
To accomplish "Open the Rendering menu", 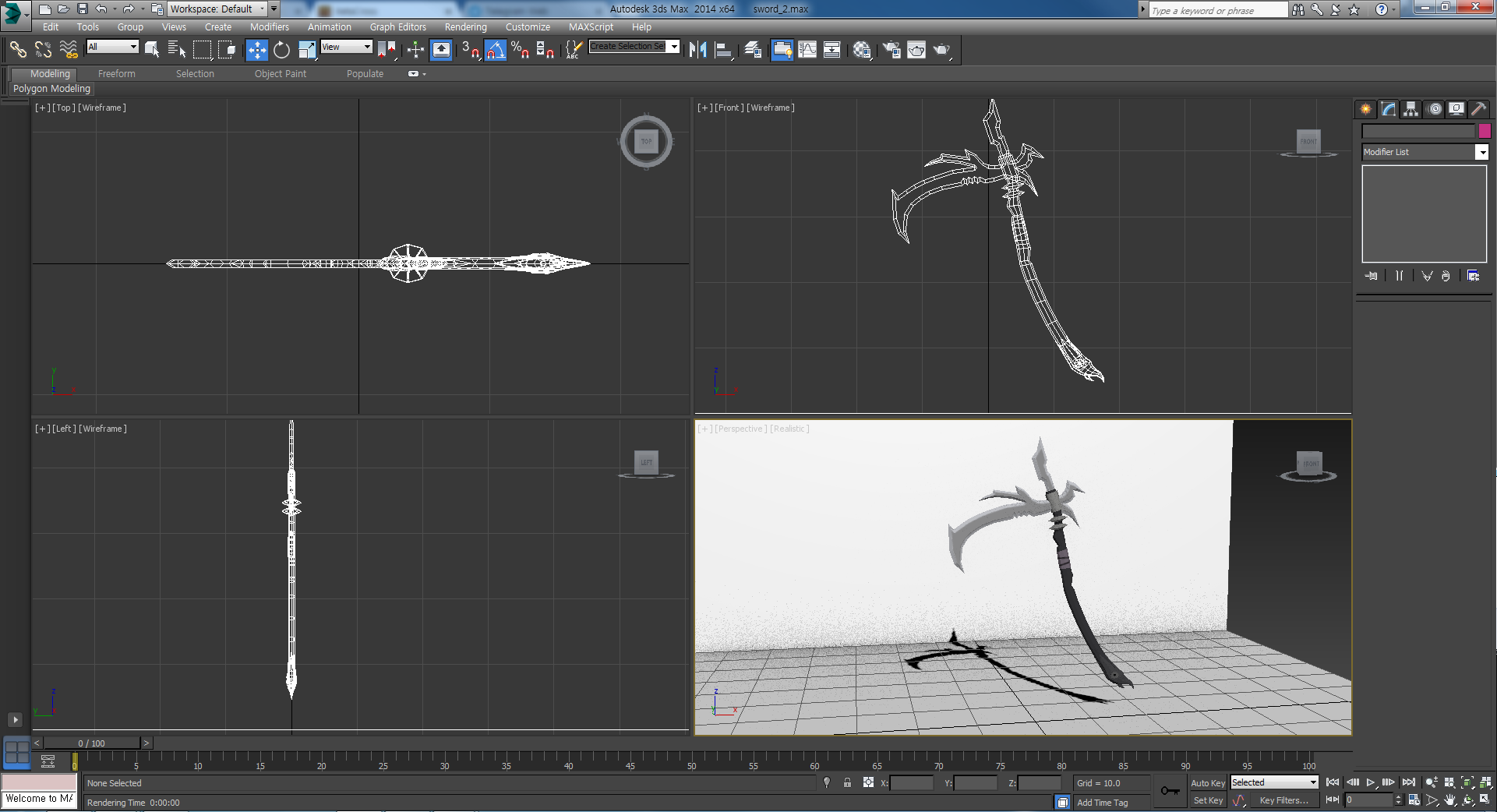I will coord(466,26).
